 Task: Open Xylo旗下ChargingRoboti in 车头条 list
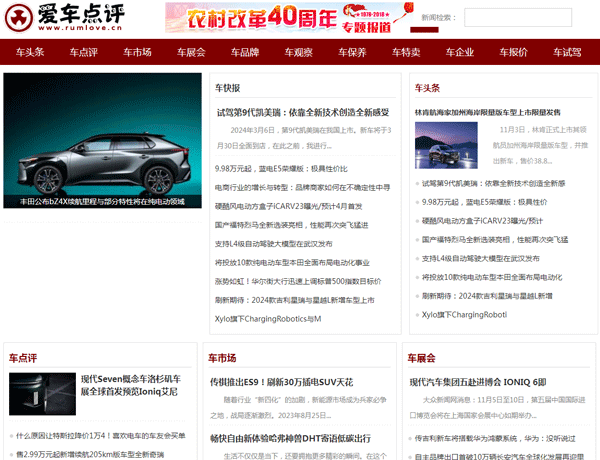click(x=465, y=315)
